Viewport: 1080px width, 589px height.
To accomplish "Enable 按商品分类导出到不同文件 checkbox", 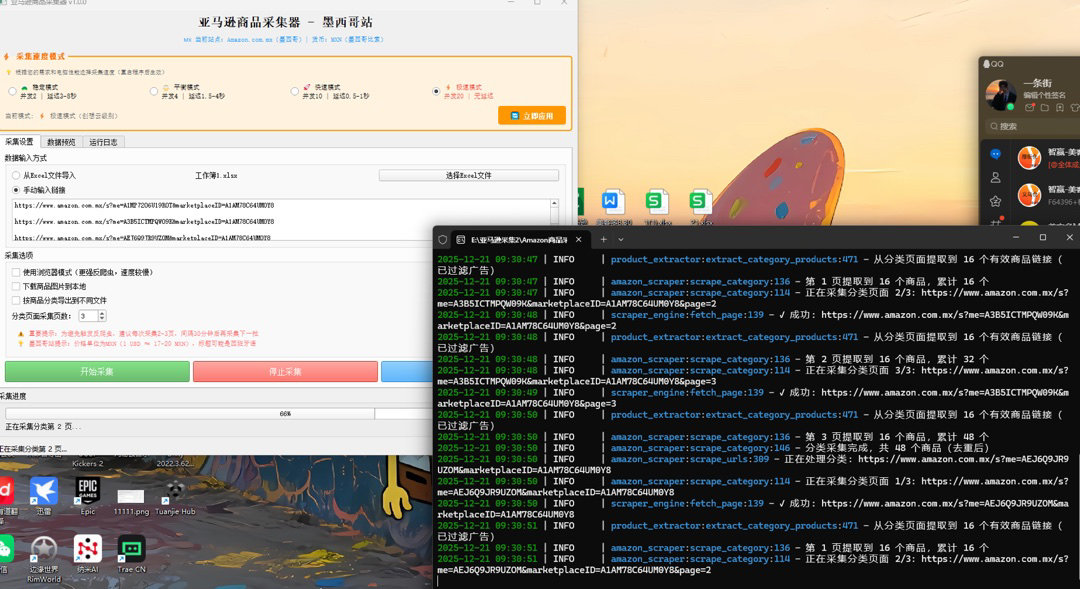I will click(x=16, y=300).
